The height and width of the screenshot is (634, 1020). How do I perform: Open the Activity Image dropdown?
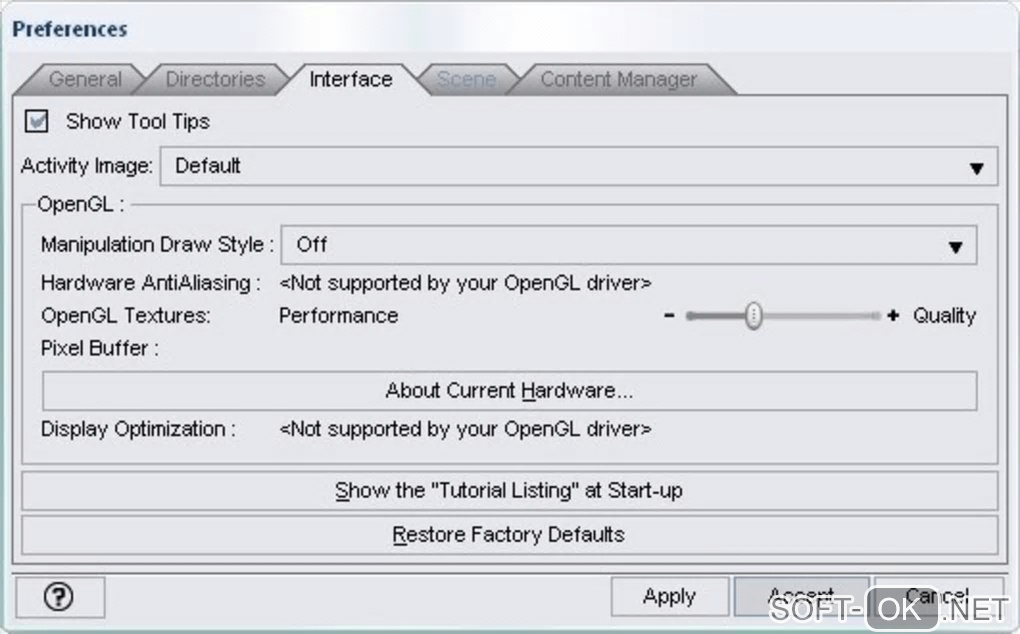[x=578, y=166]
